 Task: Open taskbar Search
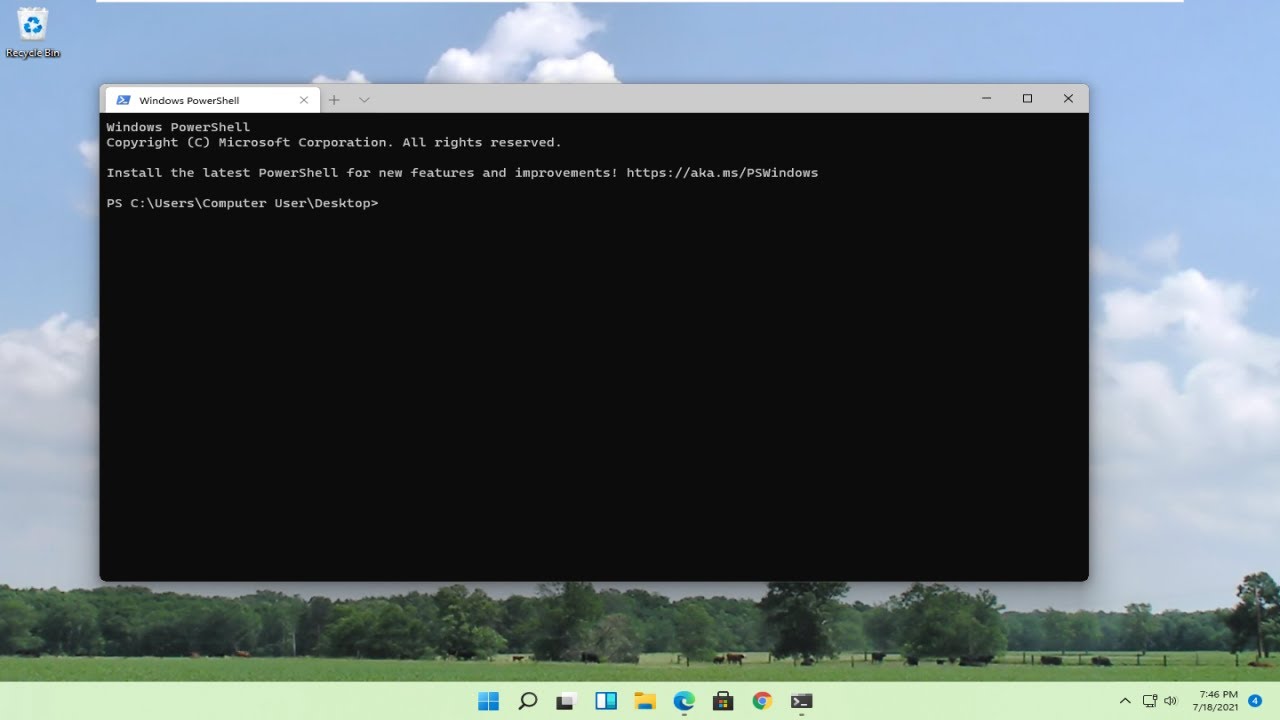pyautogui.click(x=528, y=701)
